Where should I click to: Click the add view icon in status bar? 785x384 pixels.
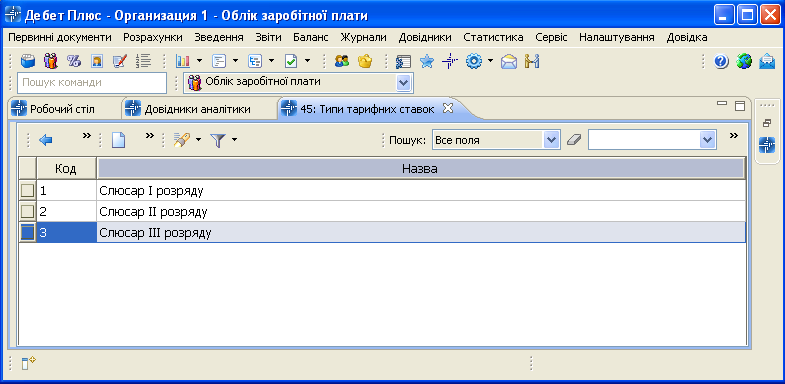(x=29, y=362)
